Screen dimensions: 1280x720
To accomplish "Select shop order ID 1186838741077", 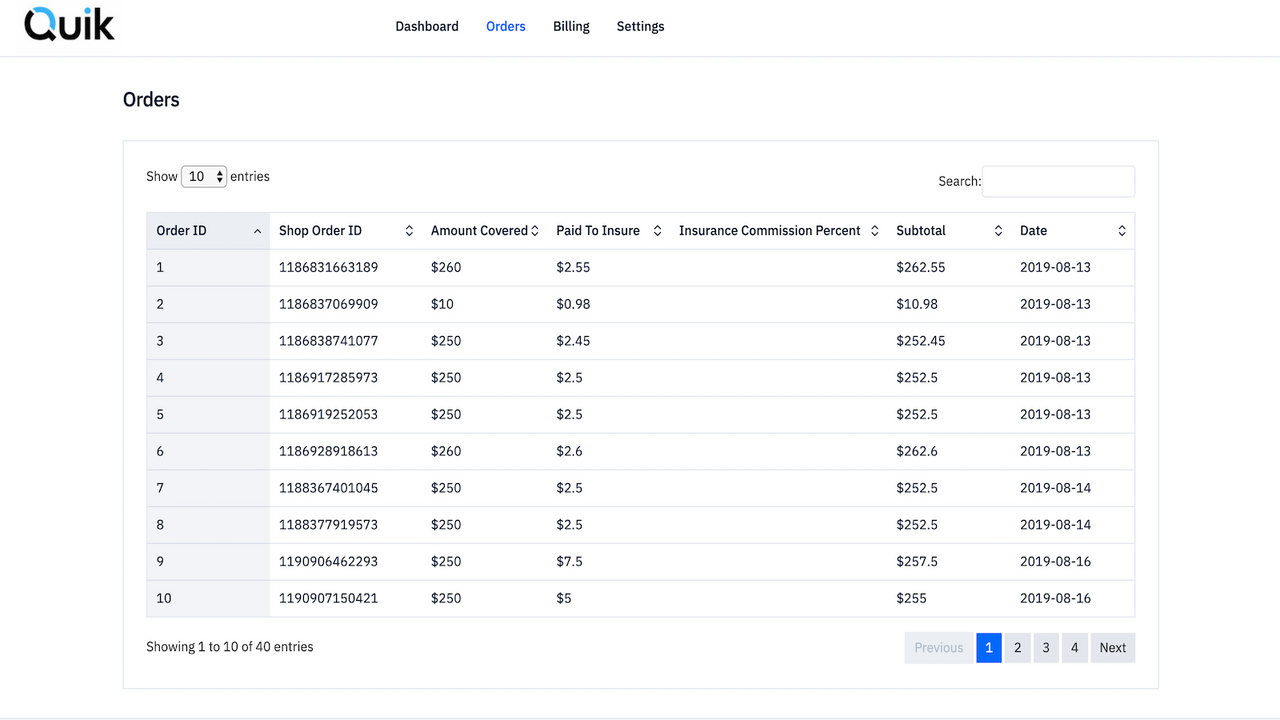I will pos(328,341).
